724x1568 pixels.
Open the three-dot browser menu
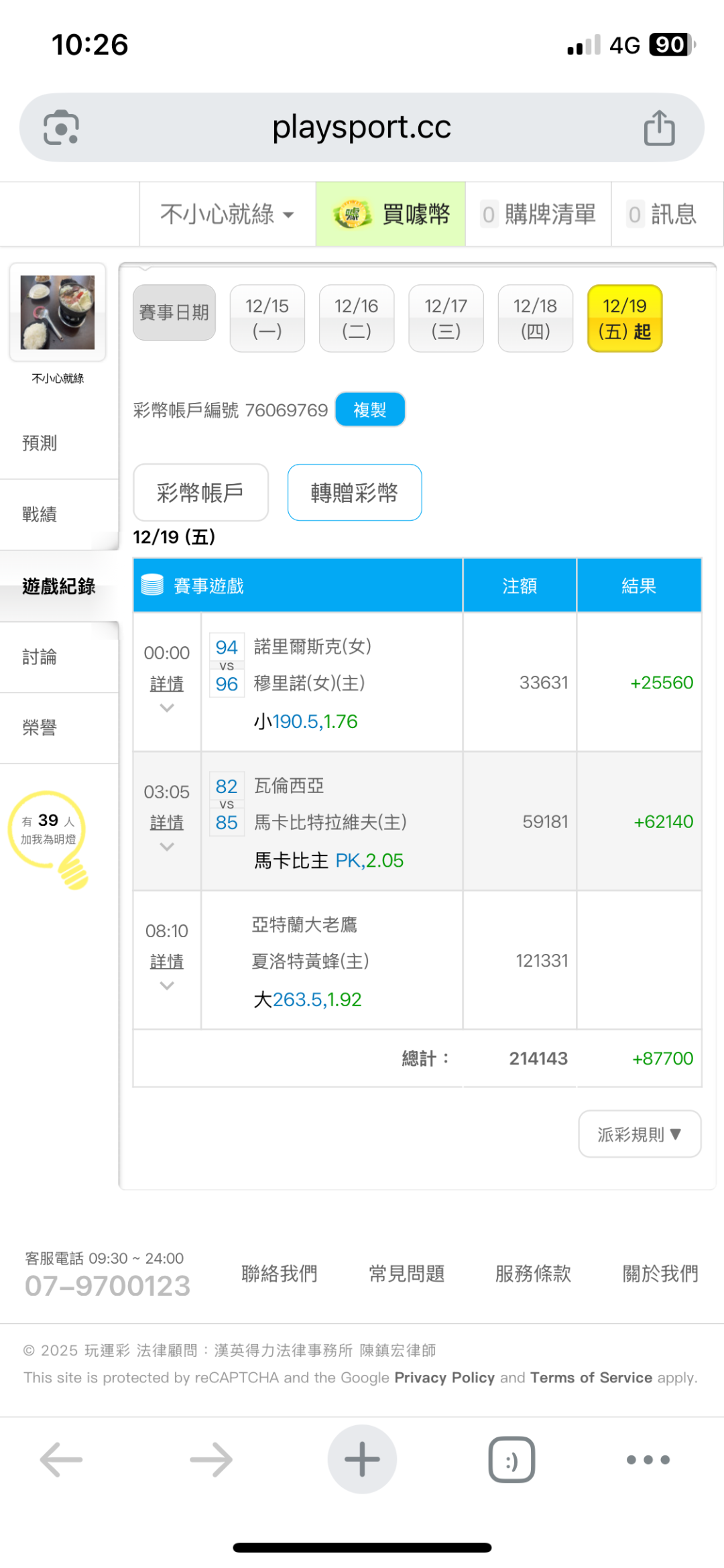(648, 1459)
